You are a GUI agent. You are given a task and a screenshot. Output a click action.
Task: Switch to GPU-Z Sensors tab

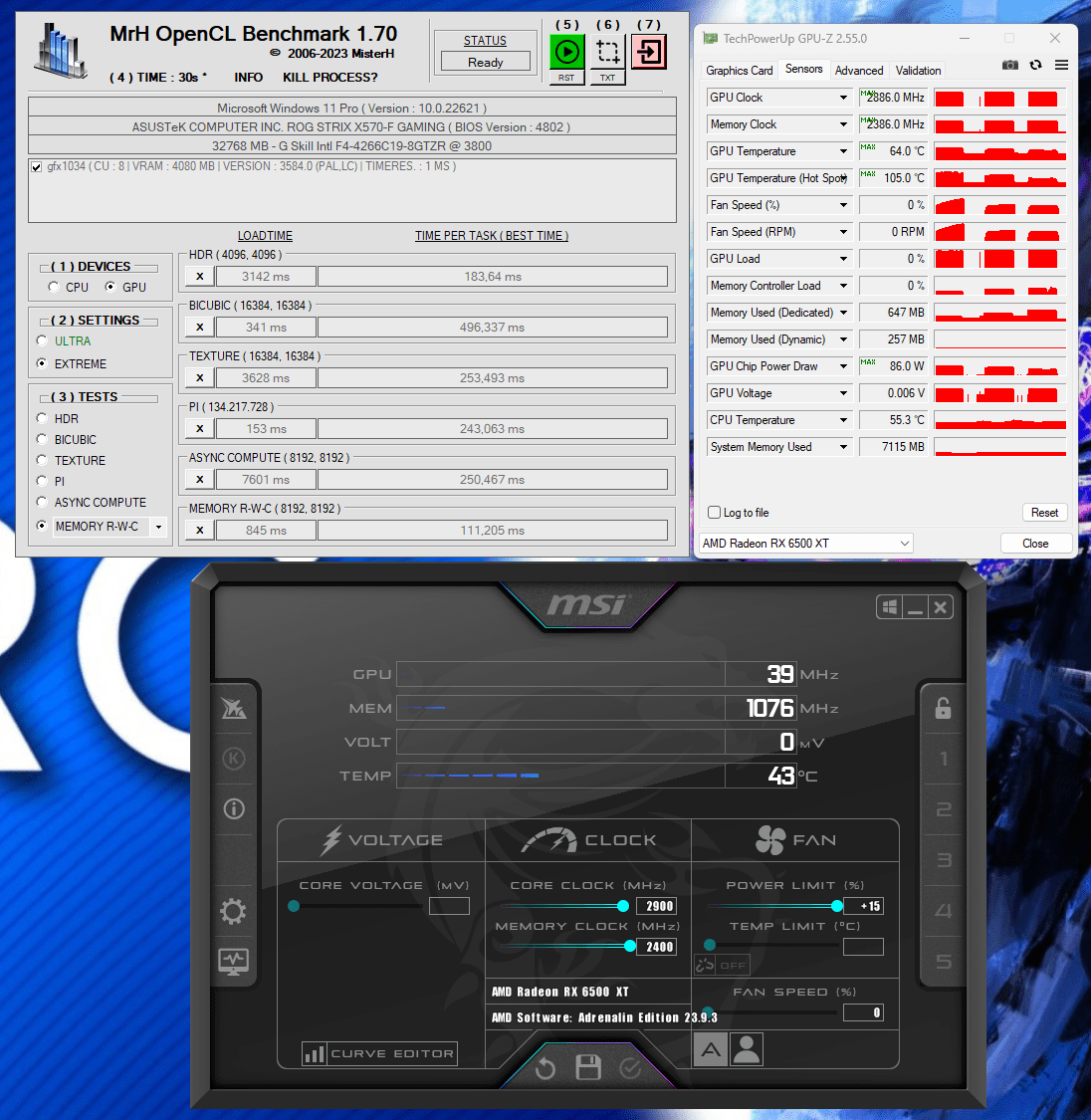804,69
